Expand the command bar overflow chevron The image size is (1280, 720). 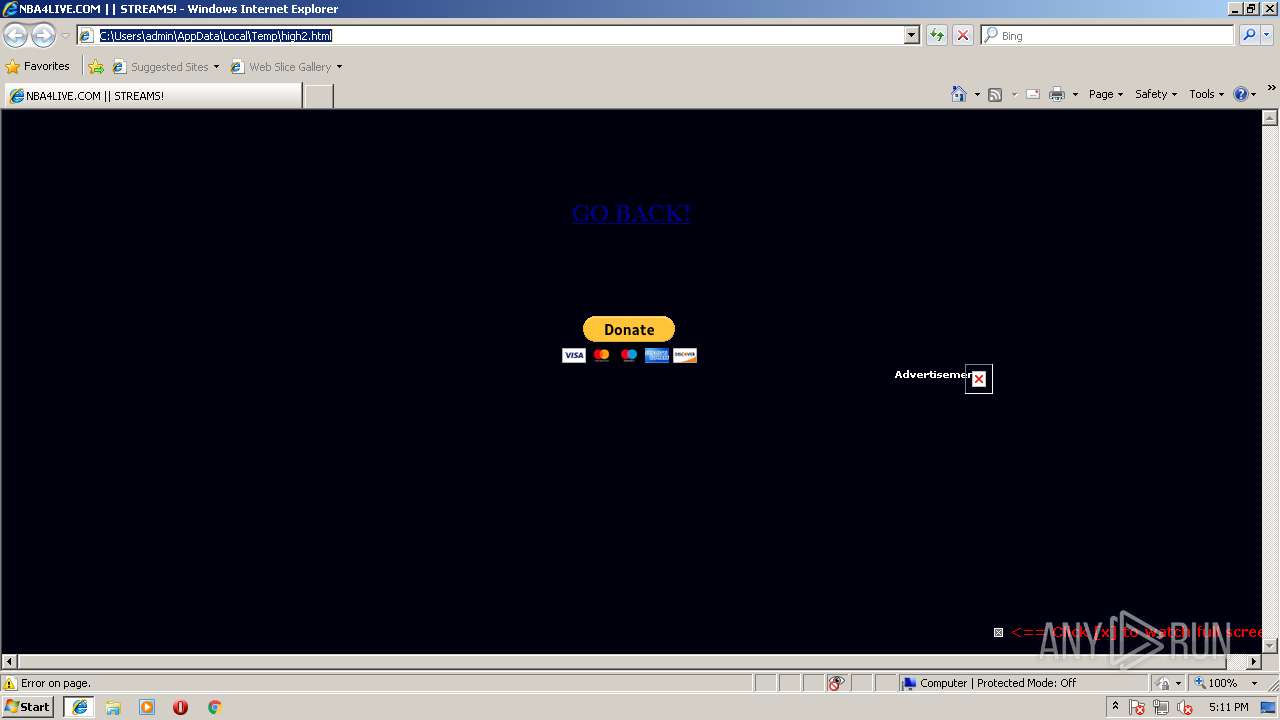coord(1271,89)
